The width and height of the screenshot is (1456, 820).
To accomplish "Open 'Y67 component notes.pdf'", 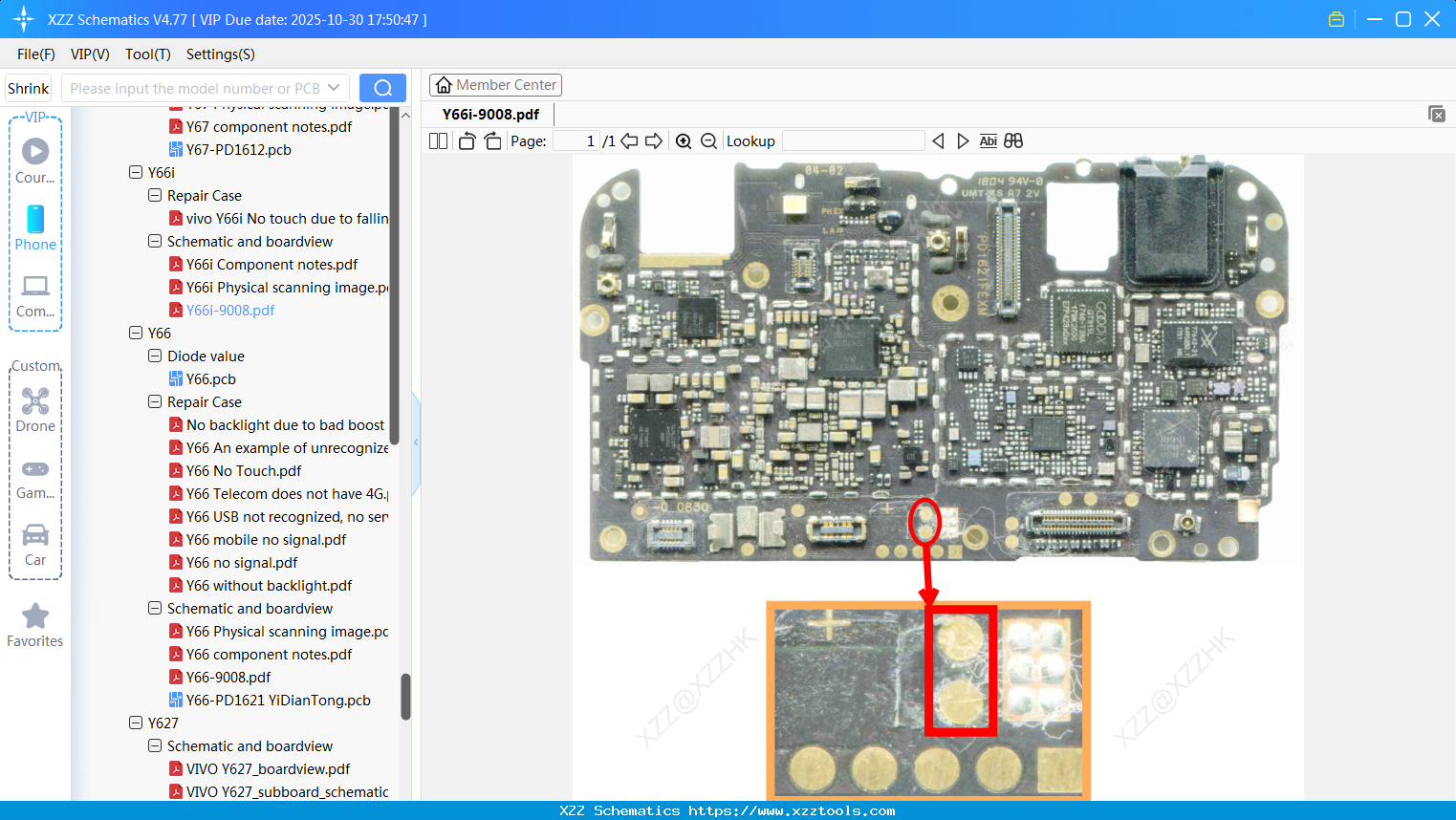I will [x=270, y=127].
